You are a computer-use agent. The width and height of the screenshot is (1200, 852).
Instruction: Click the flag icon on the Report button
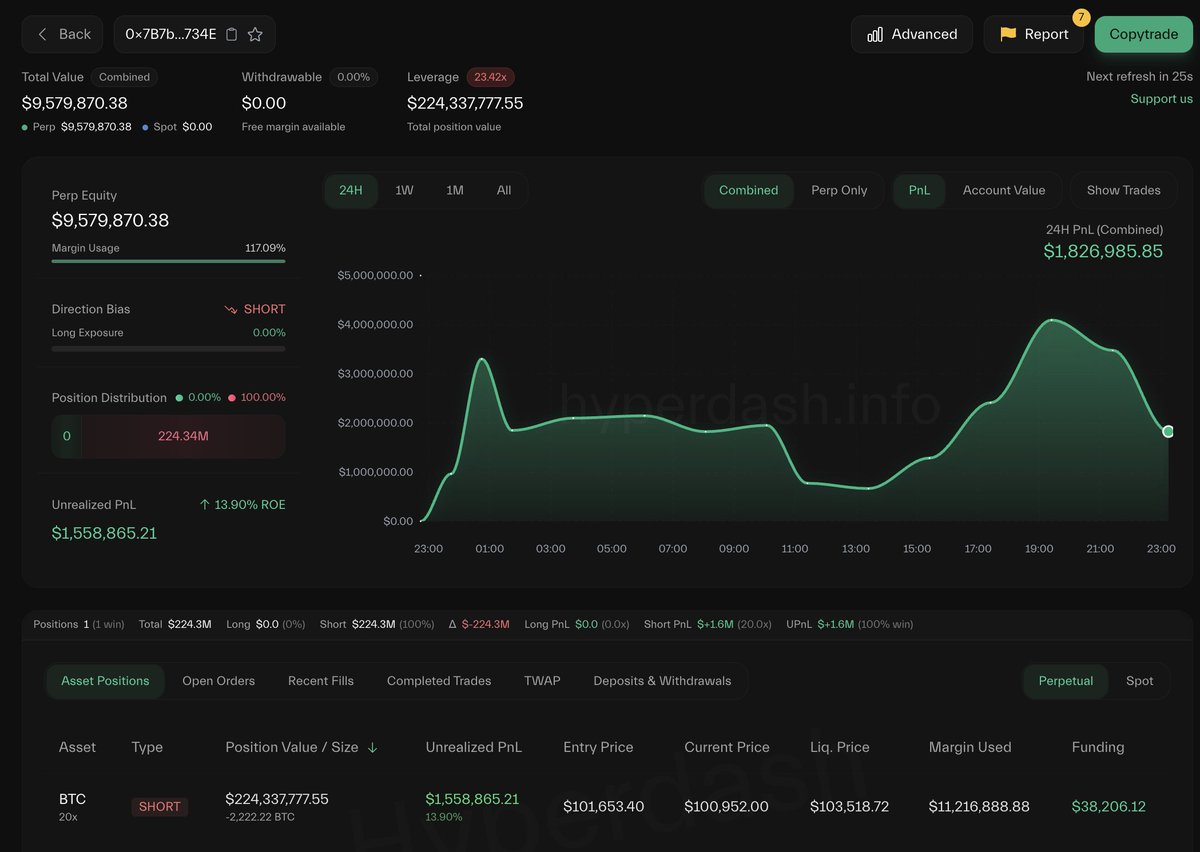1009,33
